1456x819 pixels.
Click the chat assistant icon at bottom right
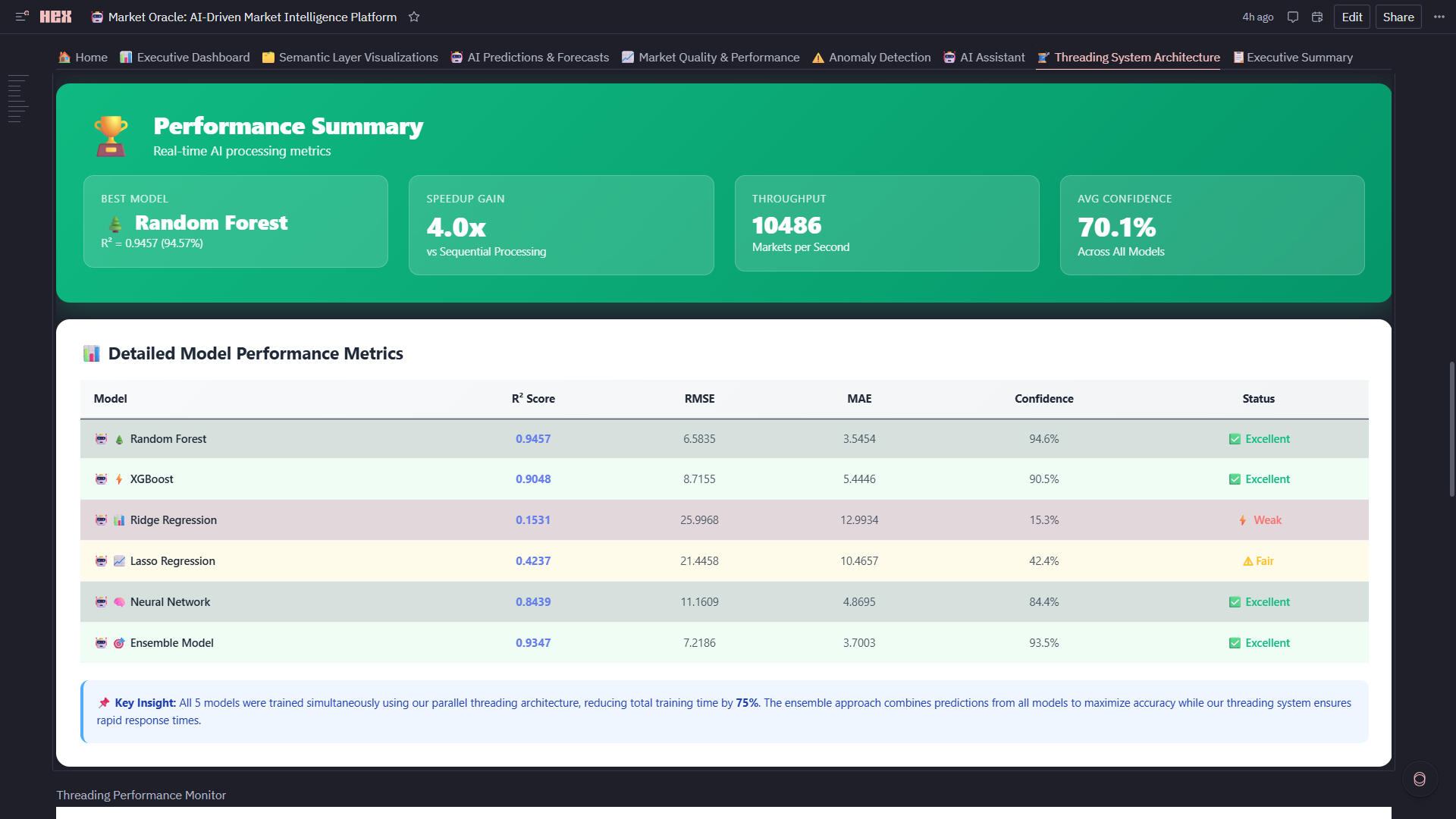coord(1419,779)
